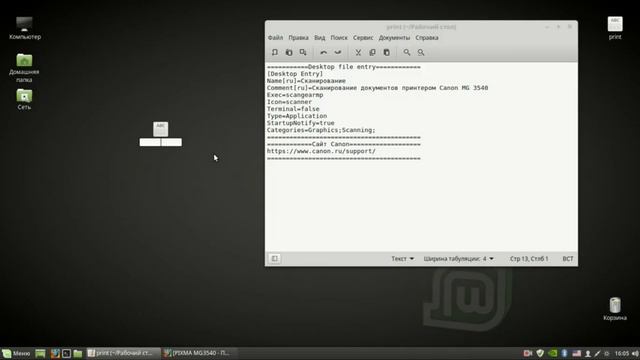640x360 pixels.
Task: Click the Icon=scanner line
Action: pos(289,102)
